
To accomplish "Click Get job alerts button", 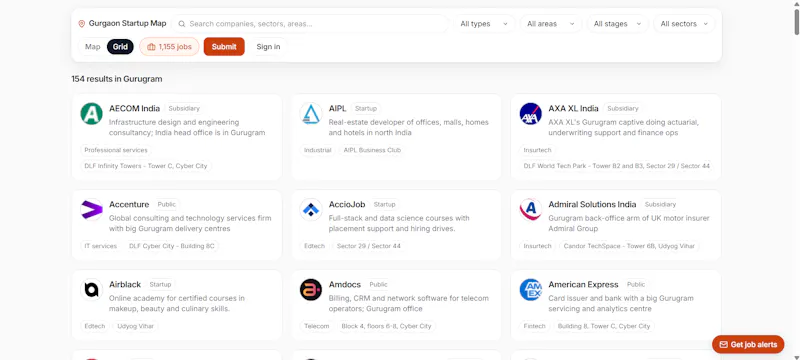I will click(748, 345).
